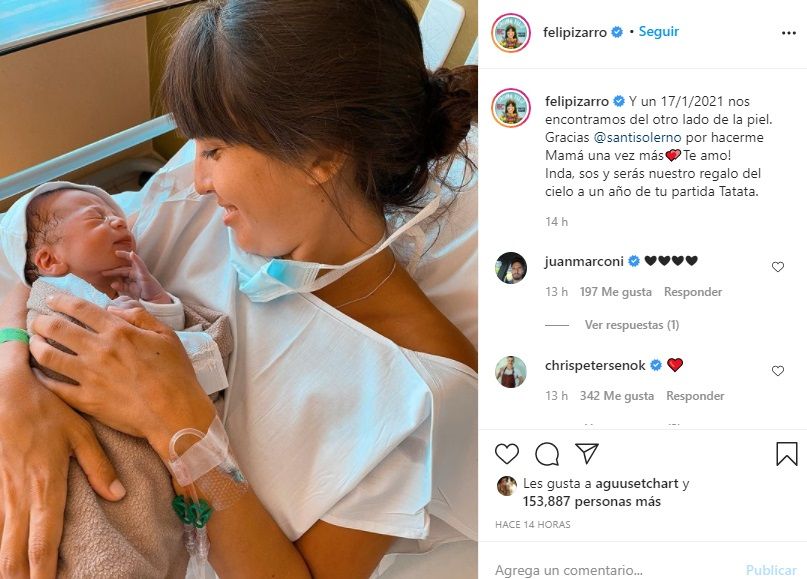This screenshot has width=807, height=579.
Task: Expand Ver respuestas (1) under juanmarconi
Action: [x=631, y=325]
